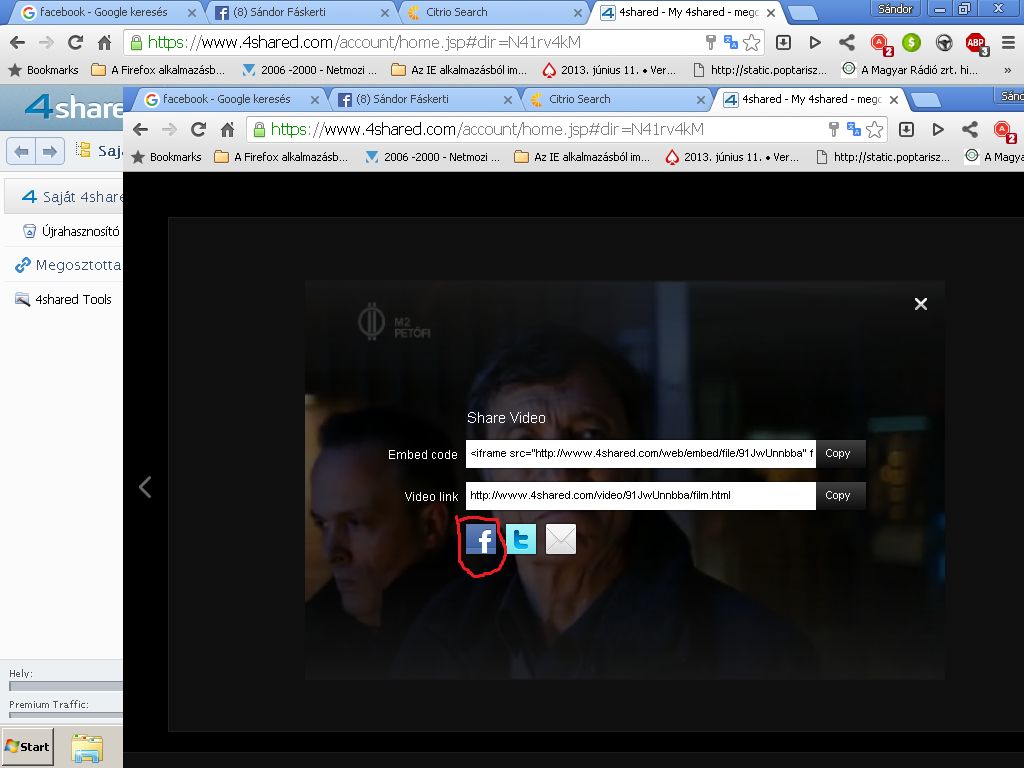This screenshot has height=768, width=1024.
Task: Click the outer address bar URL
Action: [x=364, y=42]
